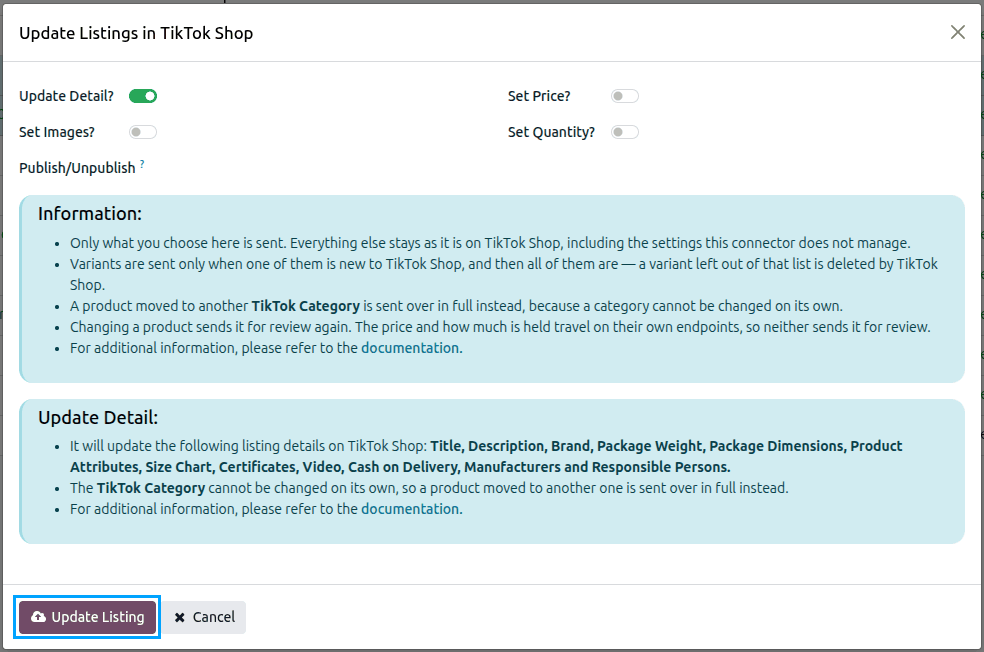Click 'Only what you choose here is sent' bullet
Viewport: 984px width, 652px height.
[489, 243]
